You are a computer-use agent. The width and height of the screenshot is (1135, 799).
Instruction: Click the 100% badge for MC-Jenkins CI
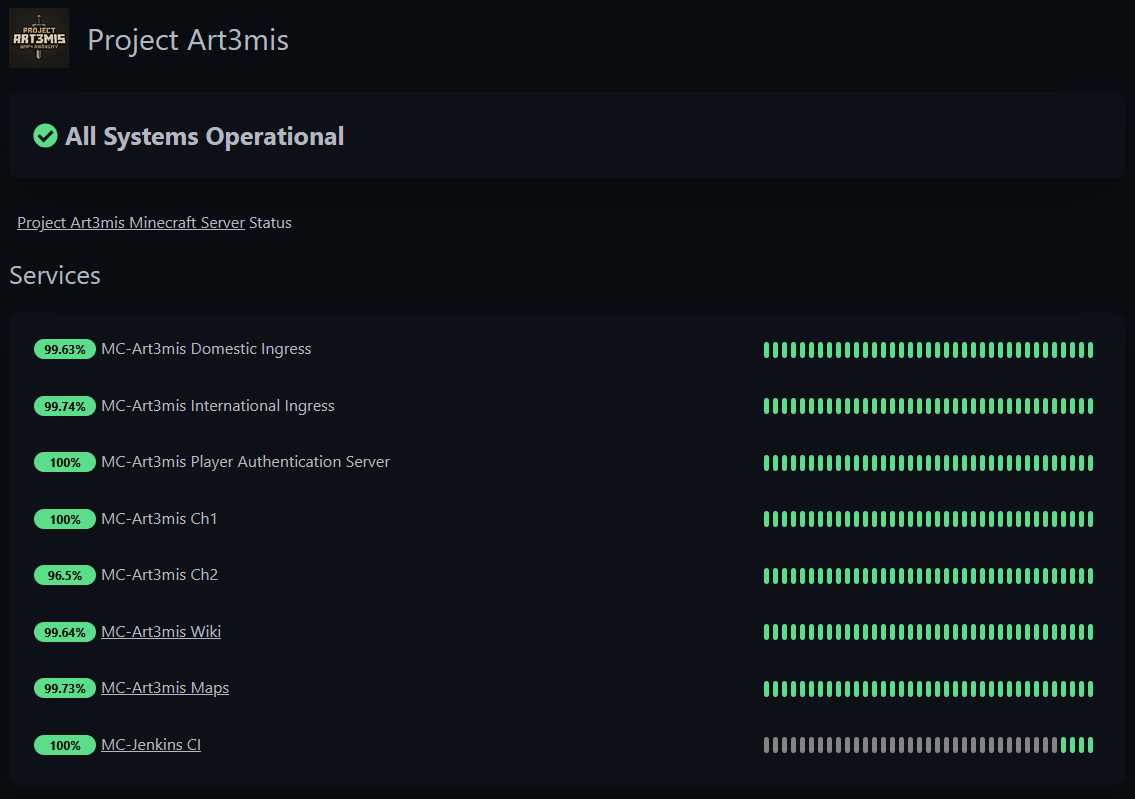(64, 745)
